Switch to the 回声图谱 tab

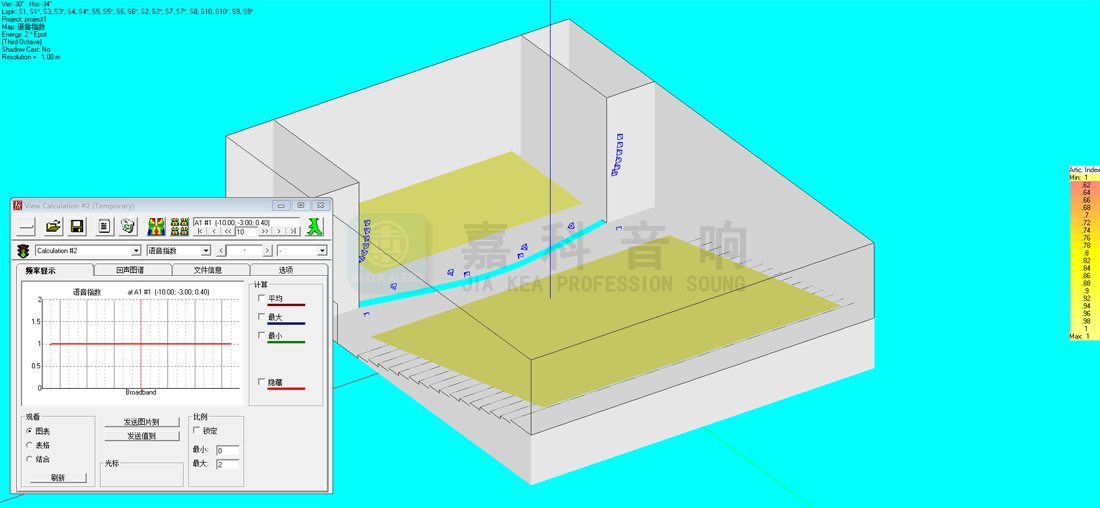coord(130,270)
